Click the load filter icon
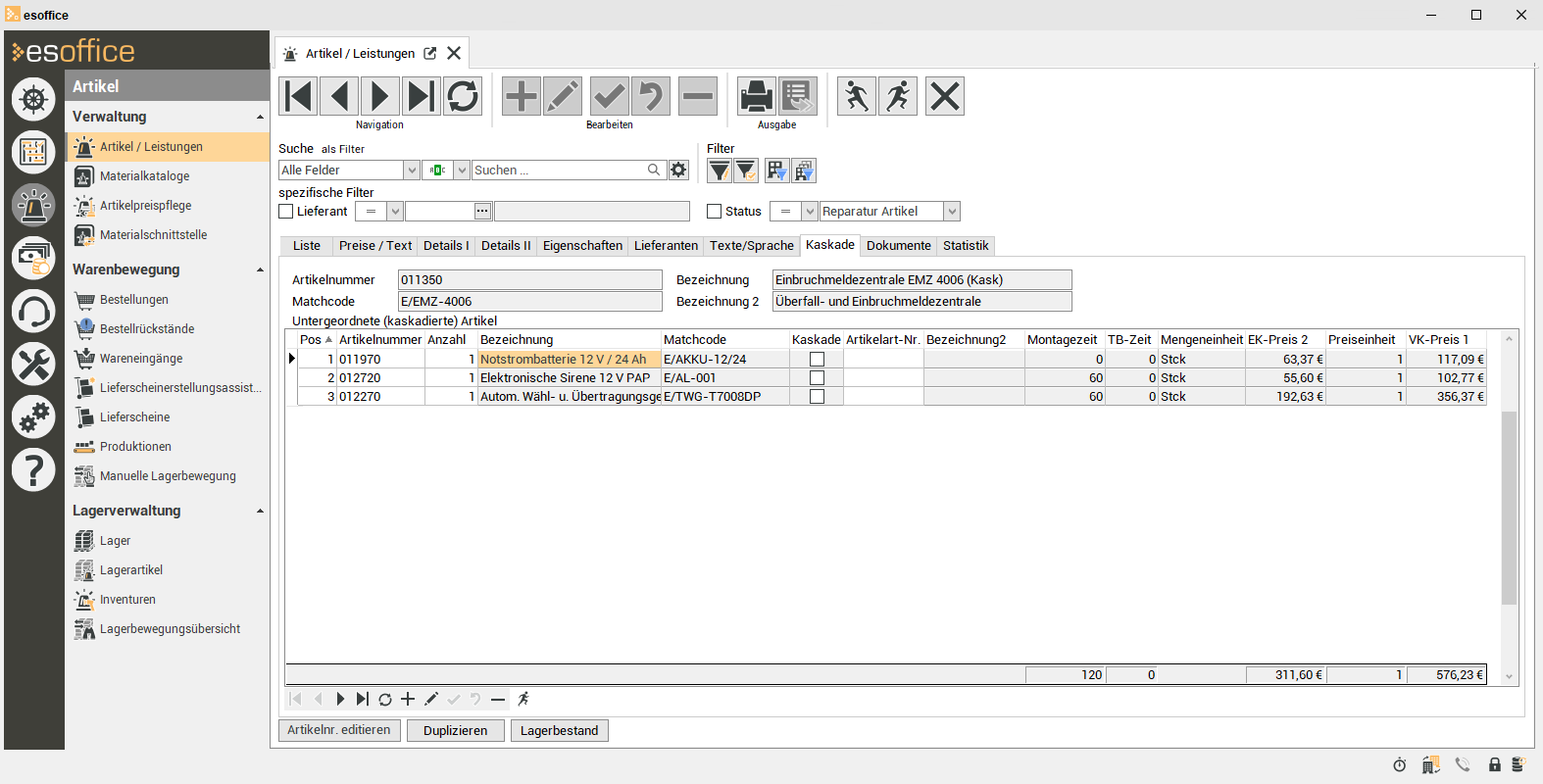 (x=804, y=171)
